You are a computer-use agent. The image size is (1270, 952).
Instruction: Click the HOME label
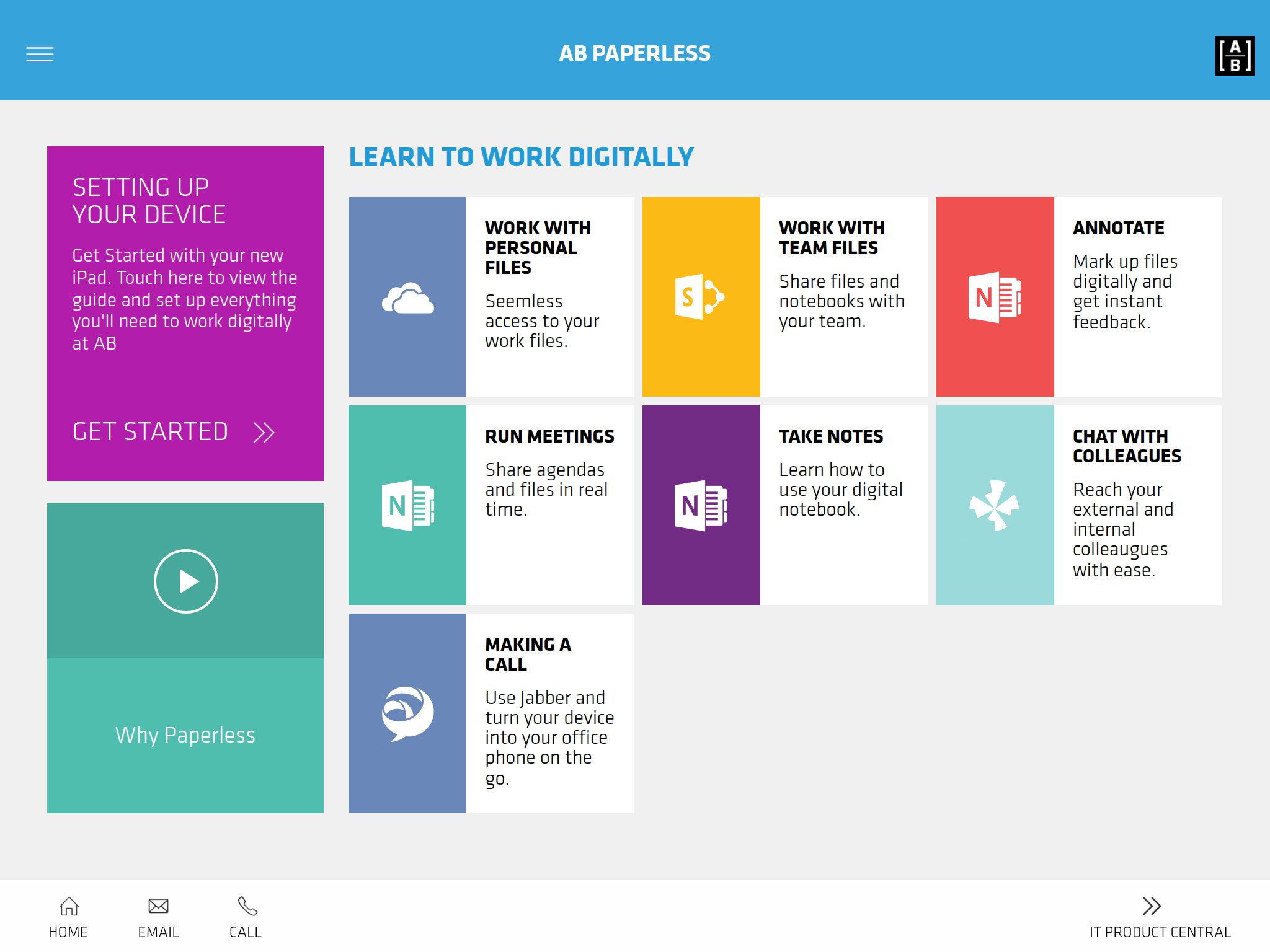pos(68,932)
